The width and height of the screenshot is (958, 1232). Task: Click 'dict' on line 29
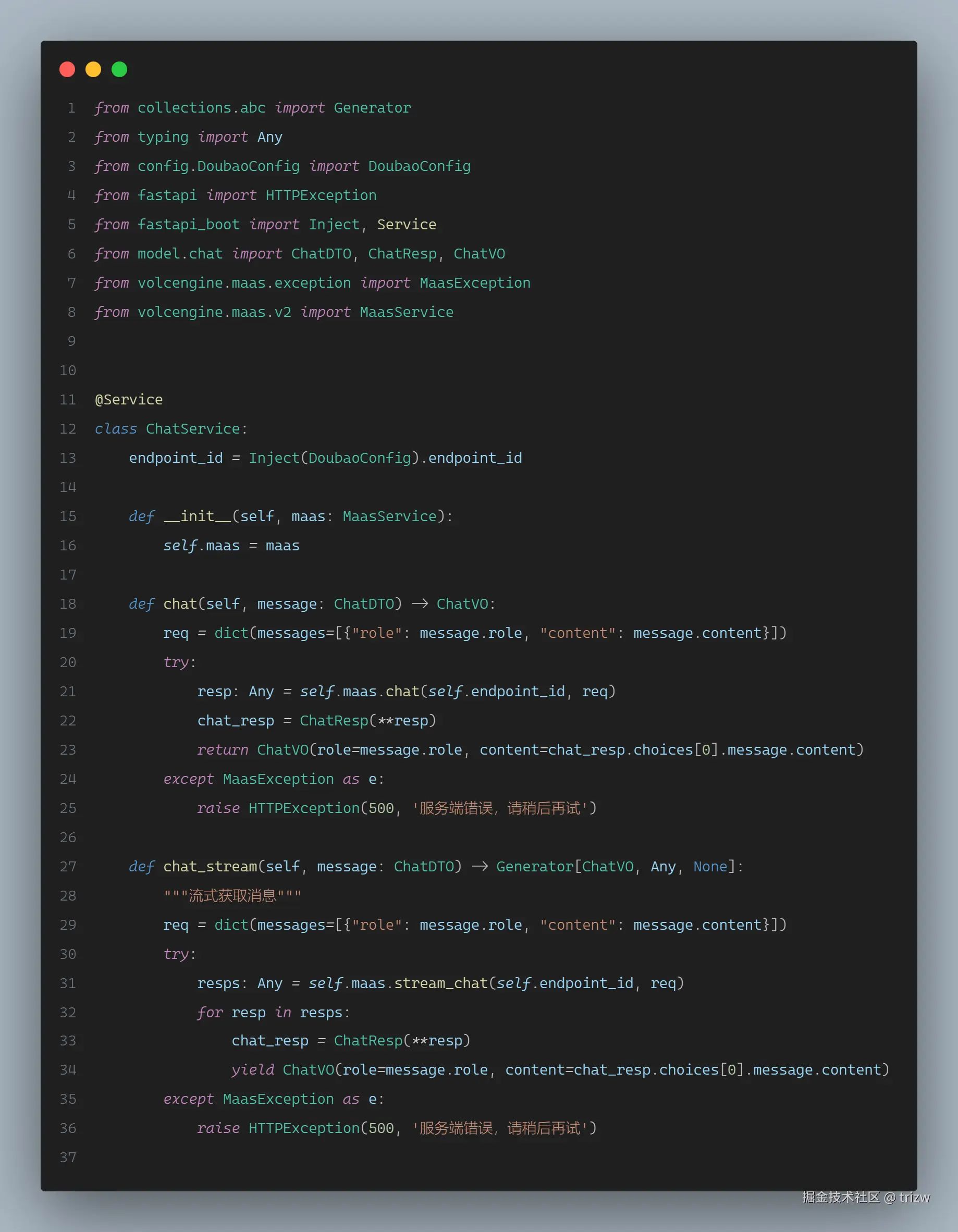tap(231, 925)
